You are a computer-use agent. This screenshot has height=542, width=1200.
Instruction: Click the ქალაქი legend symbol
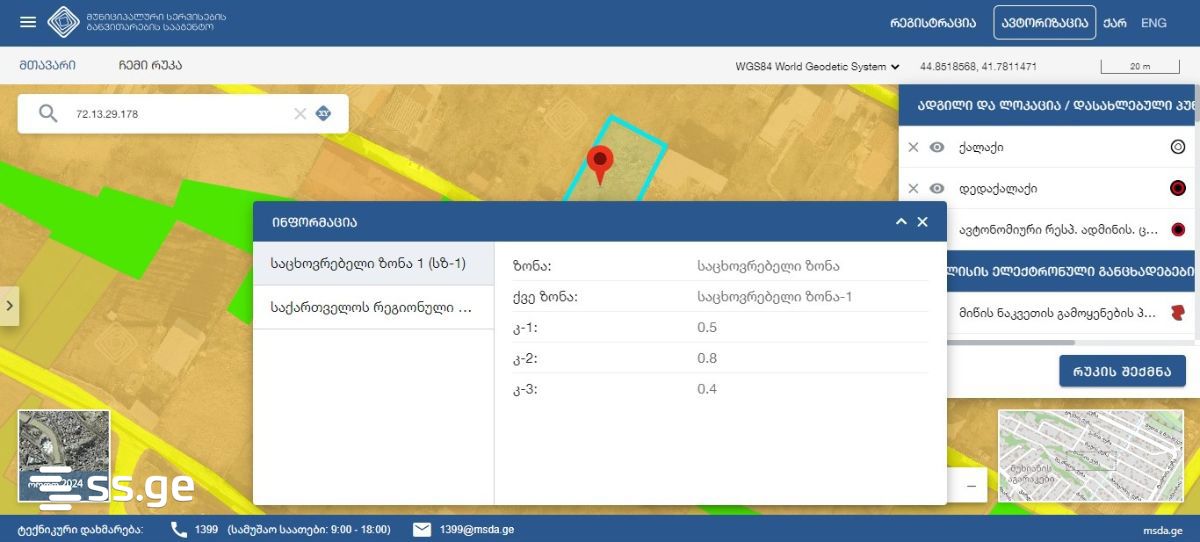[x=1177, y=147]
